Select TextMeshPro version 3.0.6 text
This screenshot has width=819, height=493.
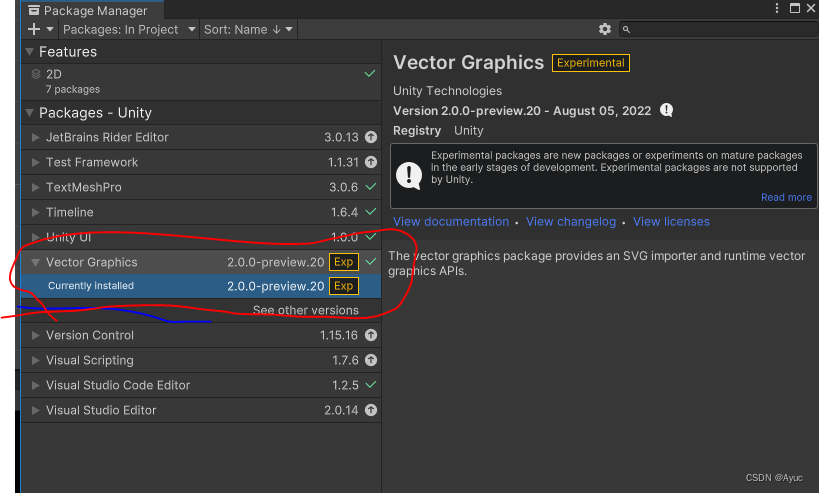(x=343, y=187)
